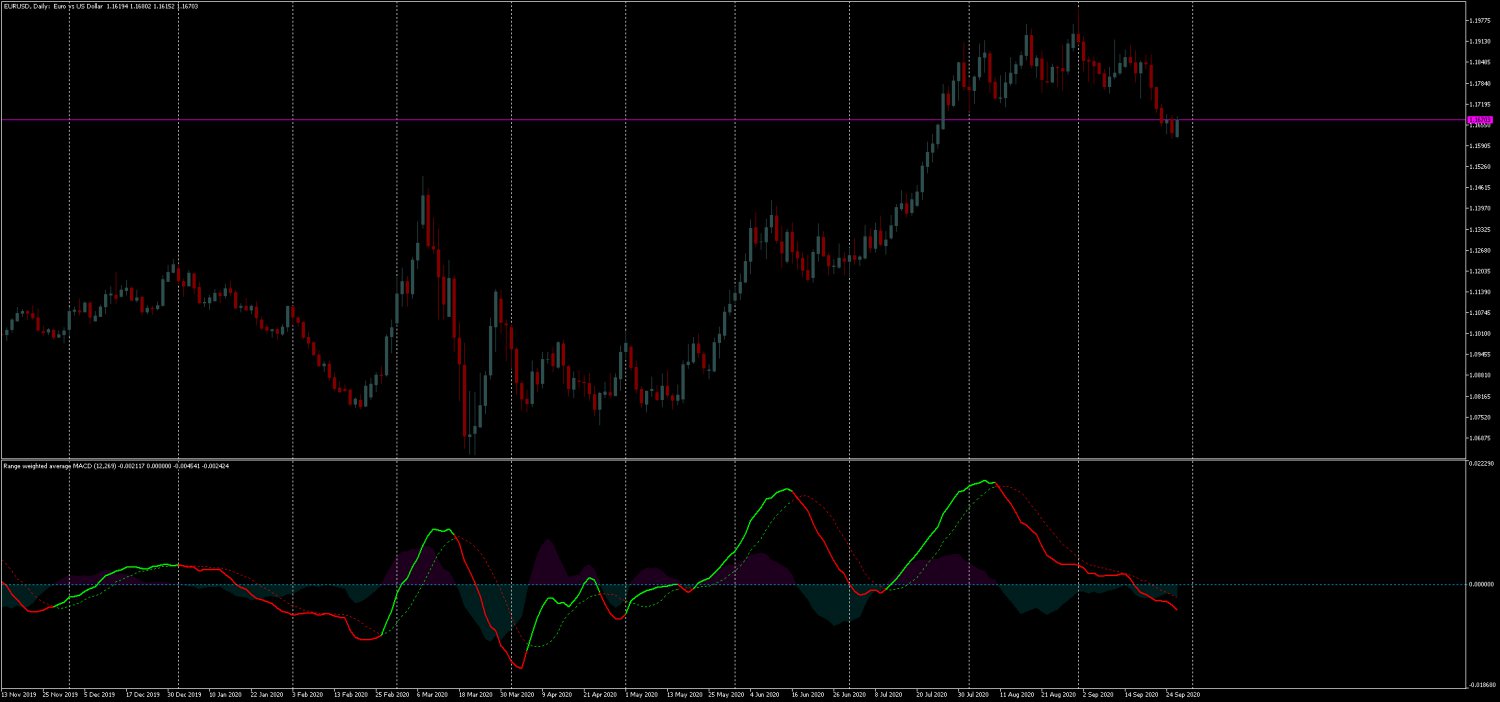Select the MACD zero baseline in subwindow
1500x702 pixels.
600,584
